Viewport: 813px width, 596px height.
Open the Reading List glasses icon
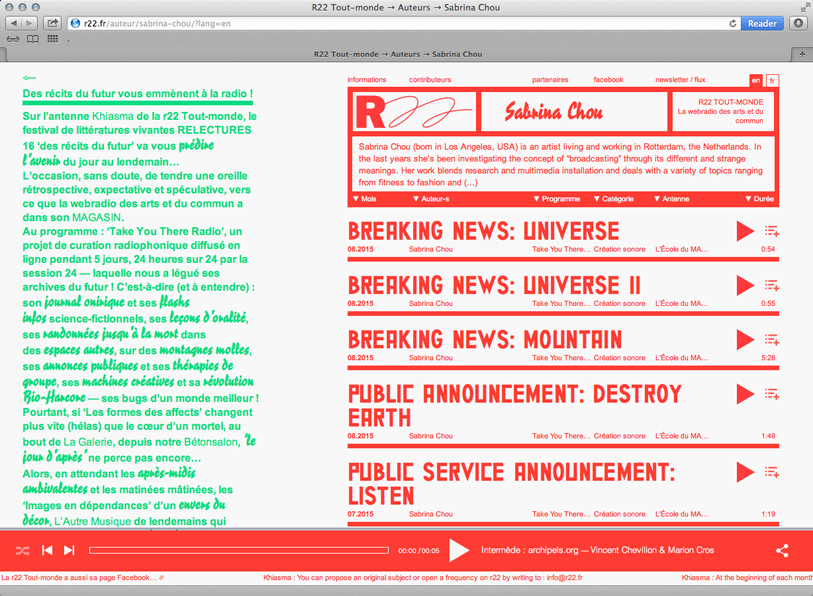tap(12, 39)
